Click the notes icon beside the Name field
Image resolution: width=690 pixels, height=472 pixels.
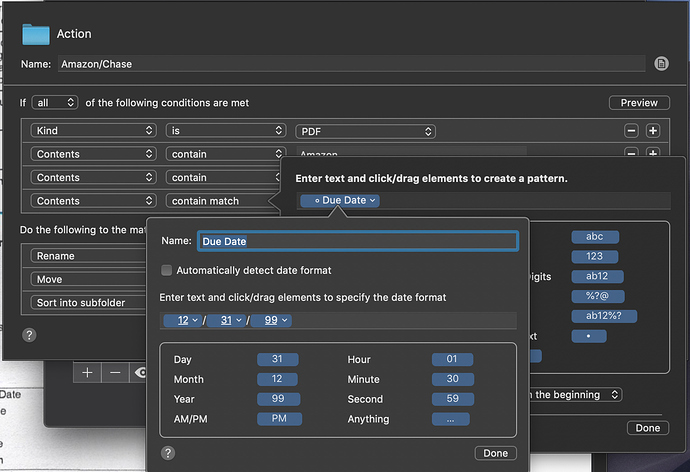661,64
